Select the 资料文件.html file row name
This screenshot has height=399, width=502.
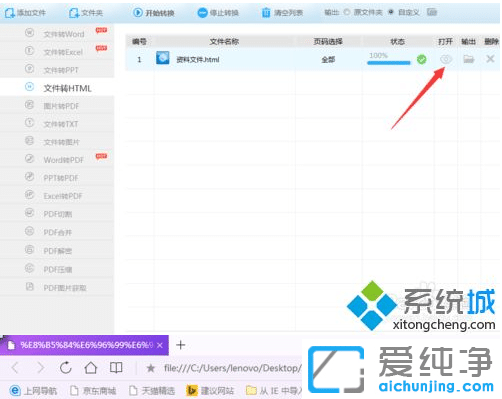198,60
